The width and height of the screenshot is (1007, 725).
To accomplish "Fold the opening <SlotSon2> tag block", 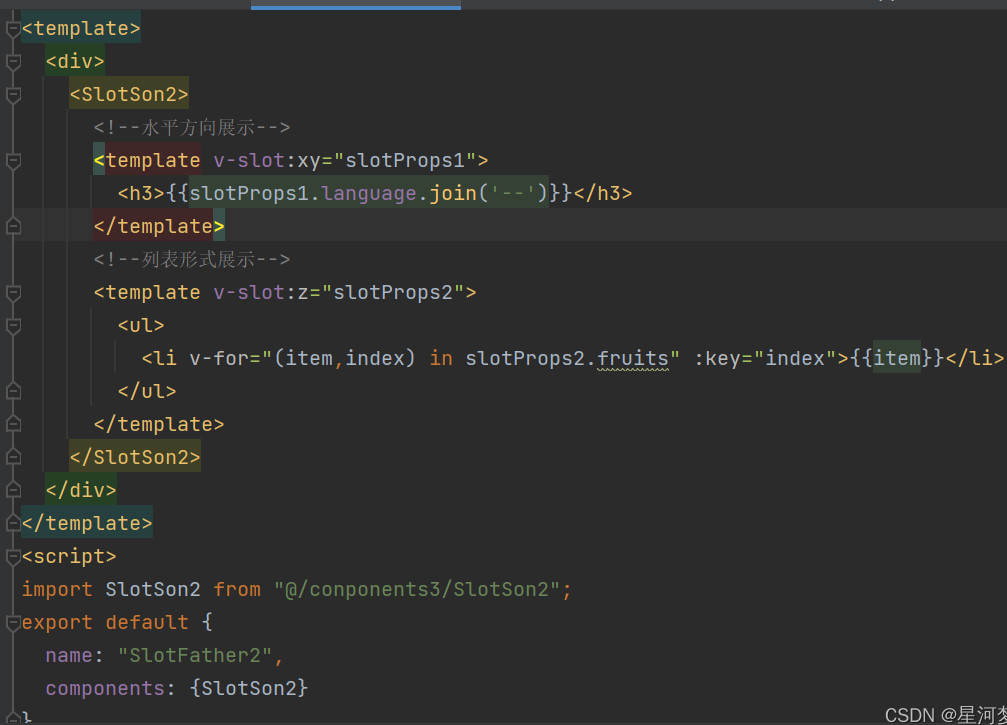I will pyautogui.click(x=13, y=95).
